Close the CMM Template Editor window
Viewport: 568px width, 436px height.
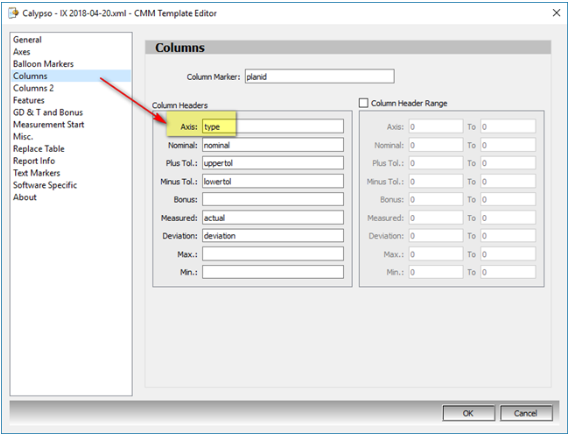(556, 13)
